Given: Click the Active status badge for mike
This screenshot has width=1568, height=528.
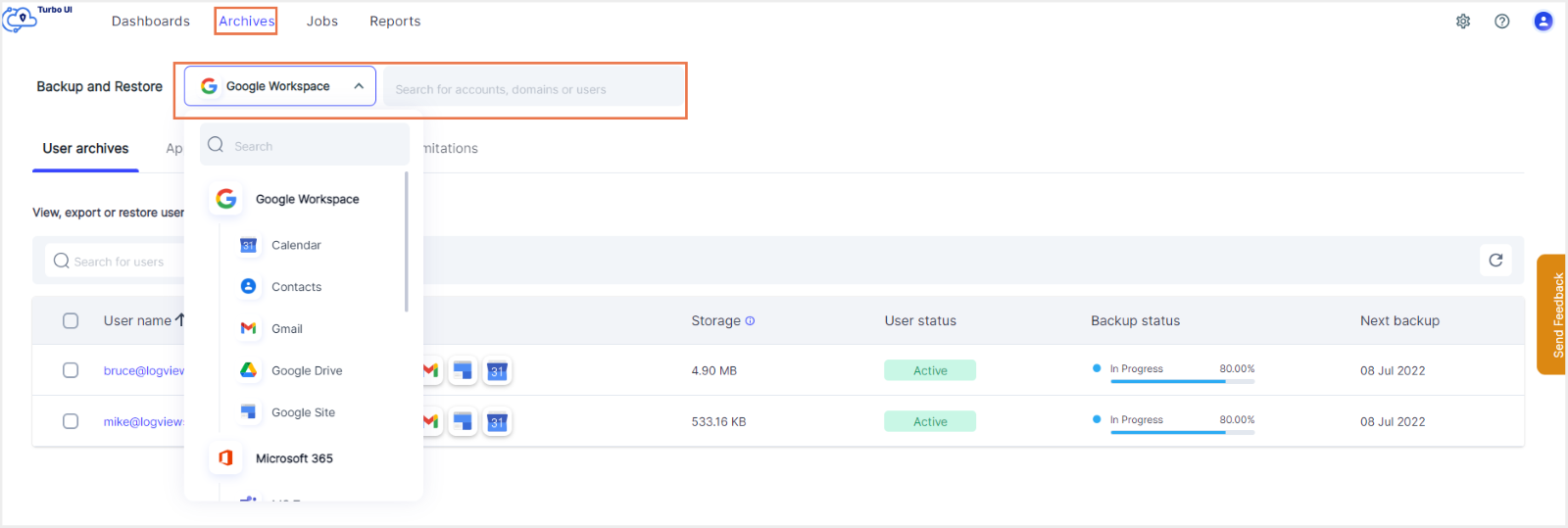Looking at the screenshot, I should coord(930,421).
